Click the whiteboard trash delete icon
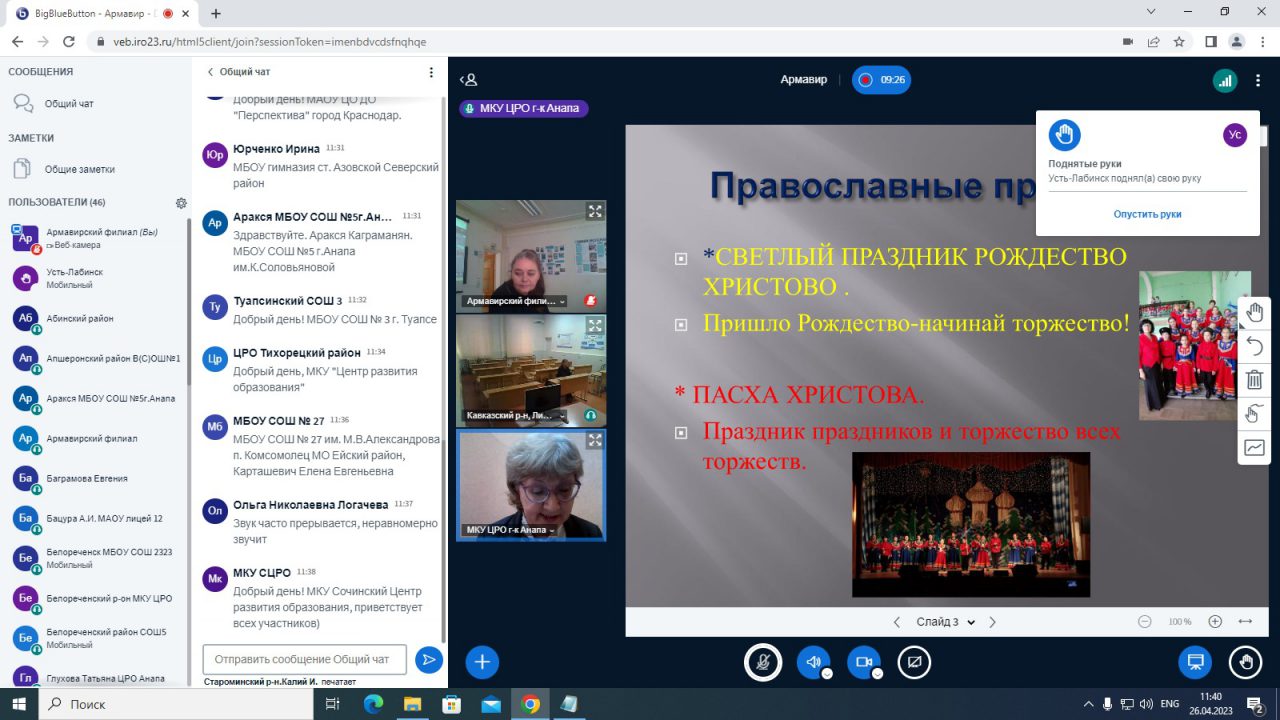 pyautogui.click(x=1254, y=380)
